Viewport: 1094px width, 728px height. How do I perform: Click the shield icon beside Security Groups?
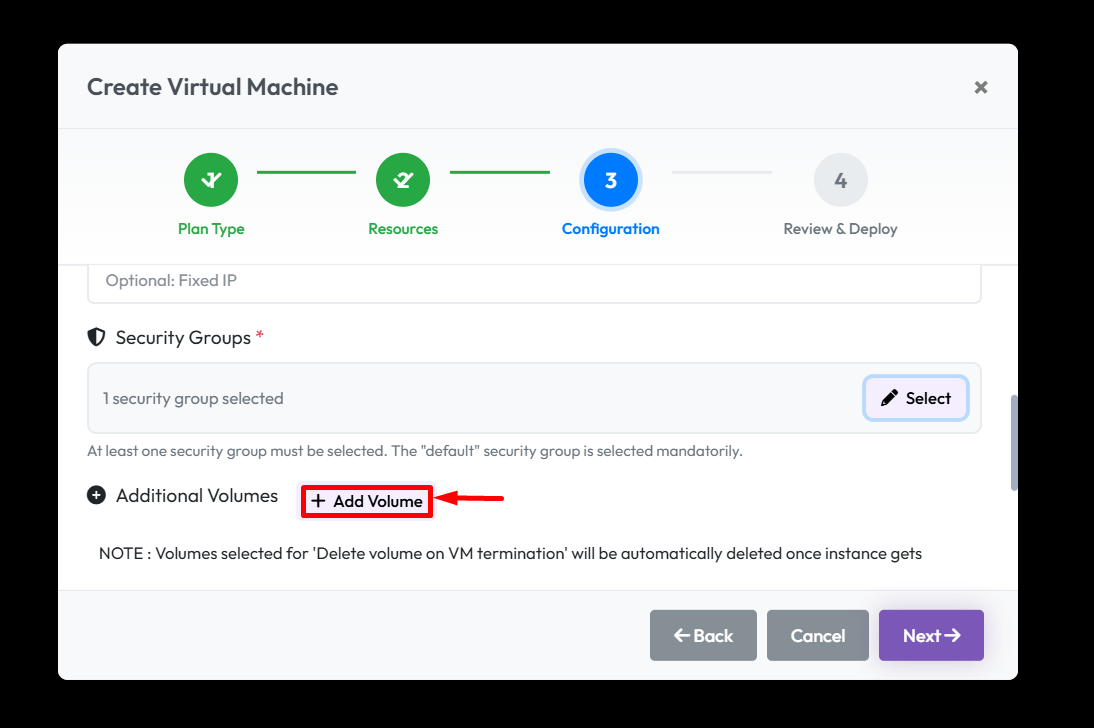96,338
